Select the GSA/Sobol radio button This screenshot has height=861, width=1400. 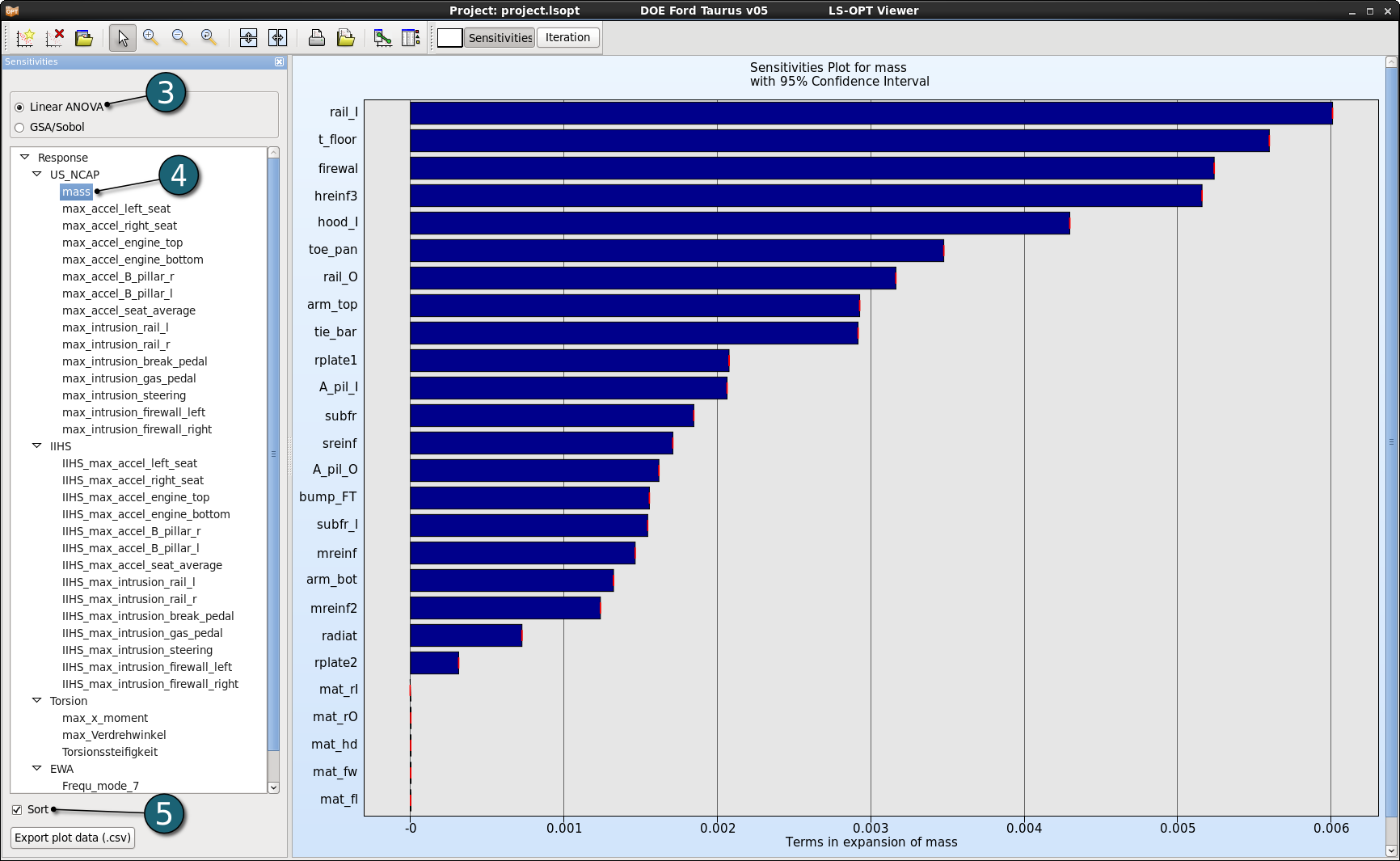coord(19,127)
